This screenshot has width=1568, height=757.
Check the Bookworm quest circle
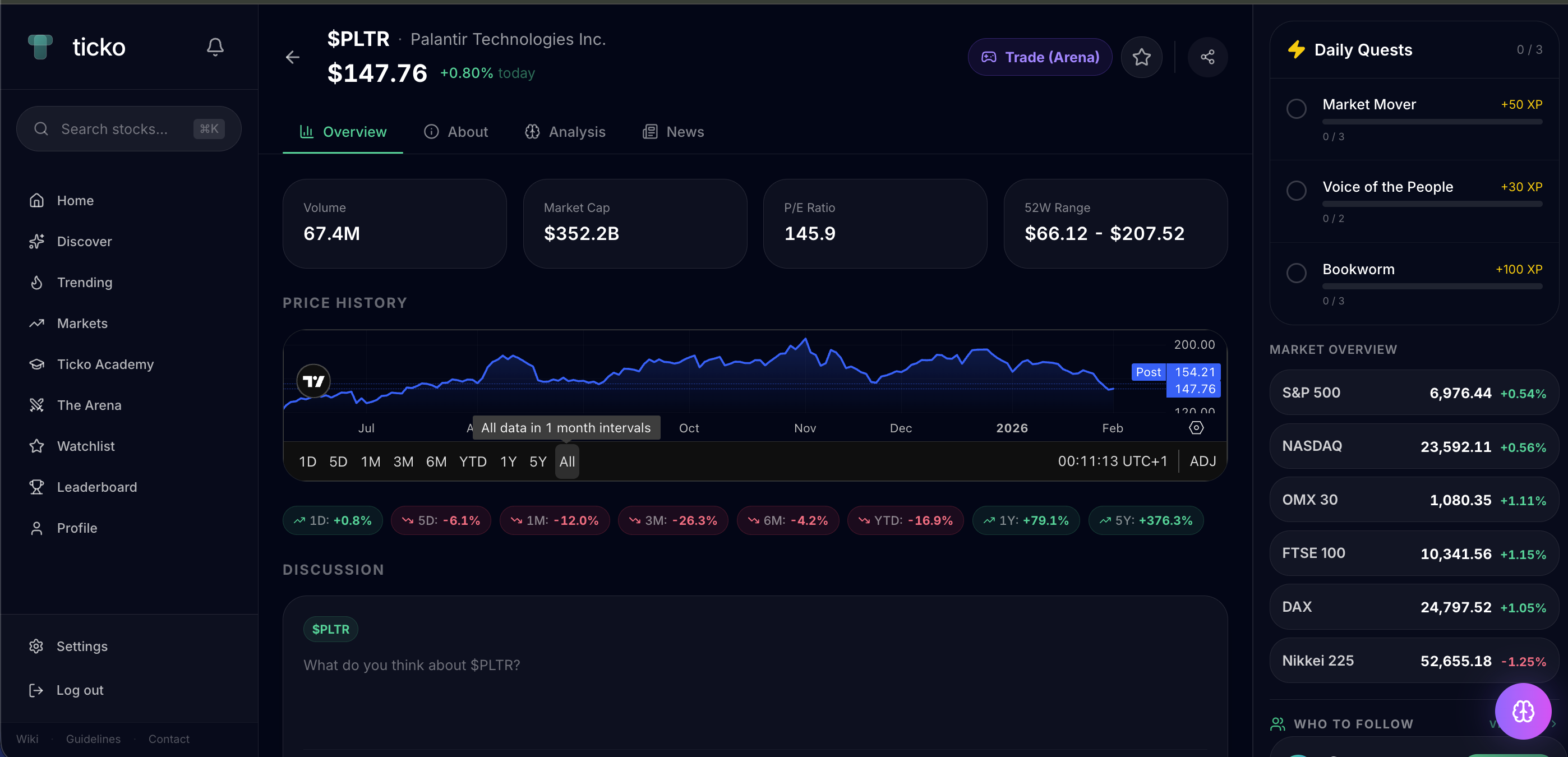coord(1297,273)
